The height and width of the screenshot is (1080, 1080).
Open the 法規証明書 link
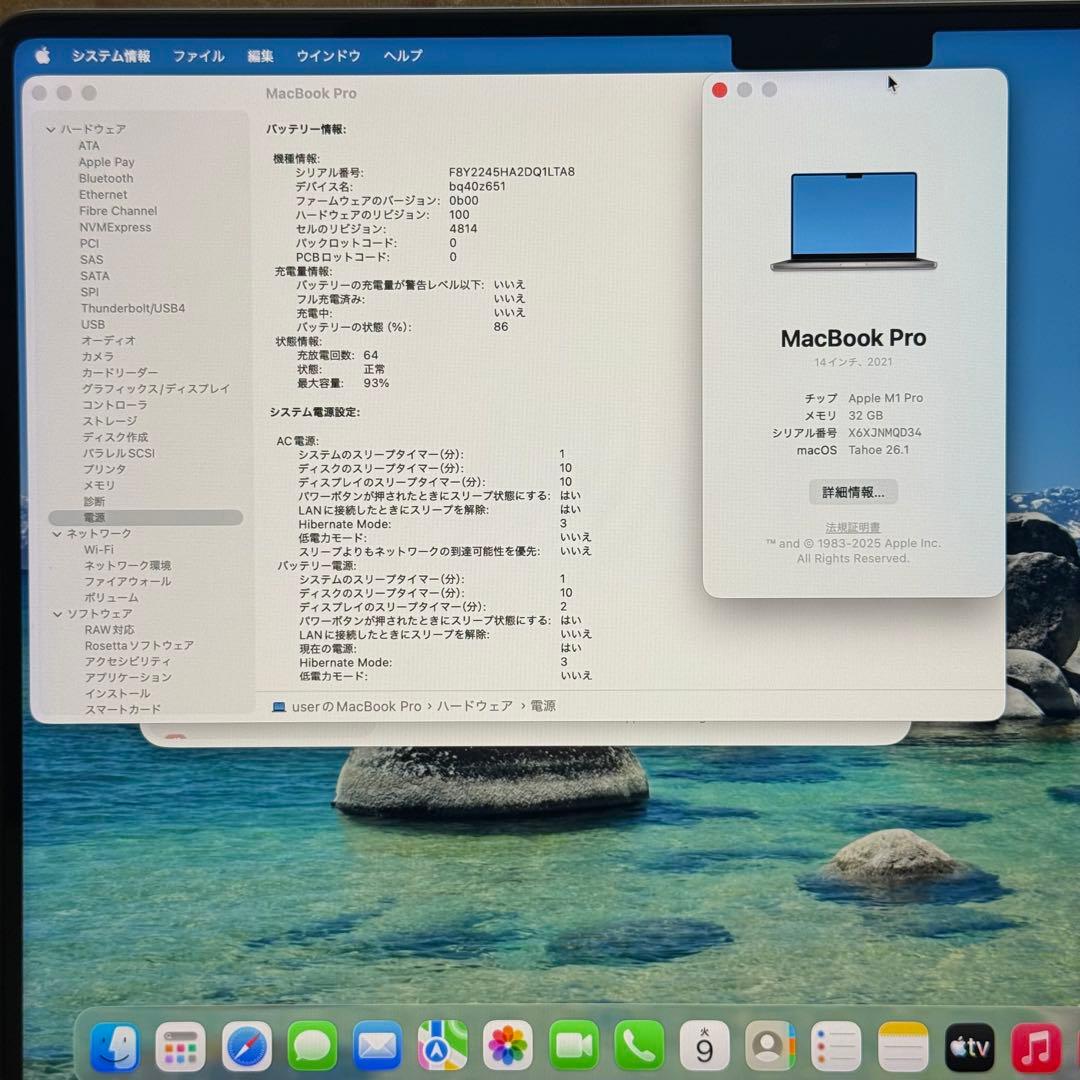(x=853, y=528)
